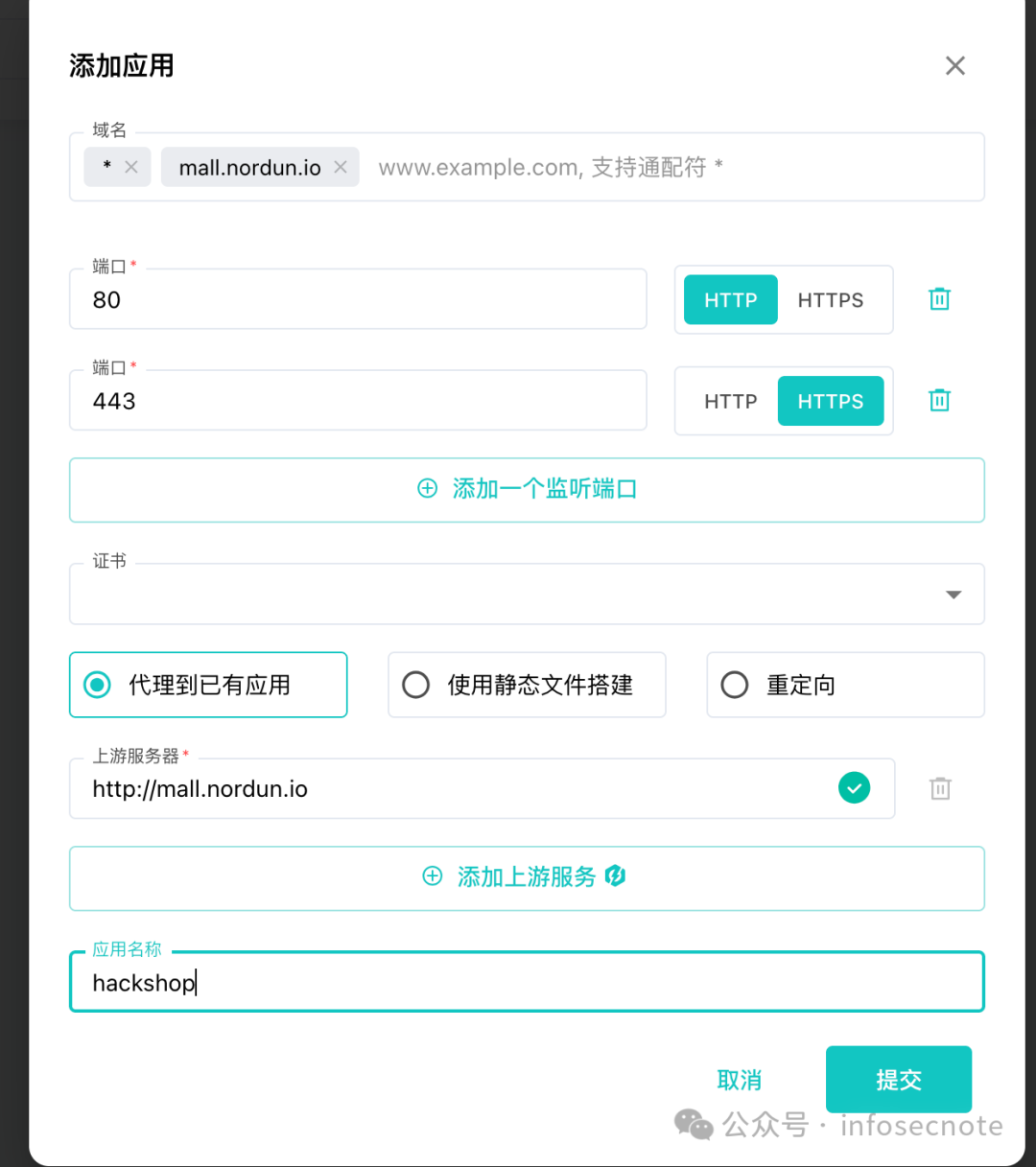
Task: Click the 添加一个监听端口 button
Action: (527, 490)
